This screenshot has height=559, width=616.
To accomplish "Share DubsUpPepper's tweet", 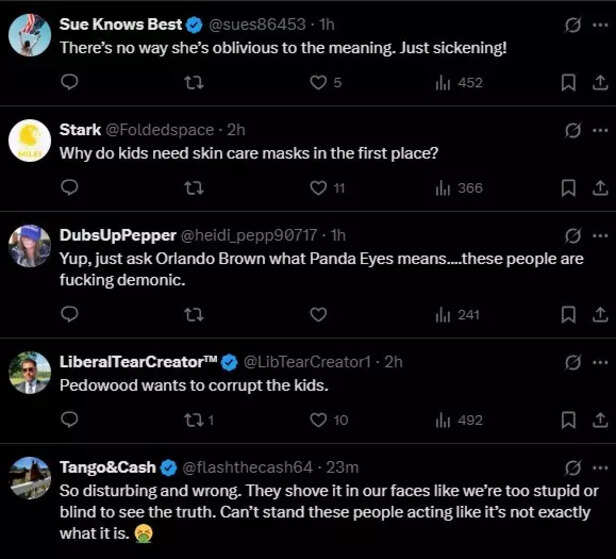I will pyautogui.click(x=599, y=314).
